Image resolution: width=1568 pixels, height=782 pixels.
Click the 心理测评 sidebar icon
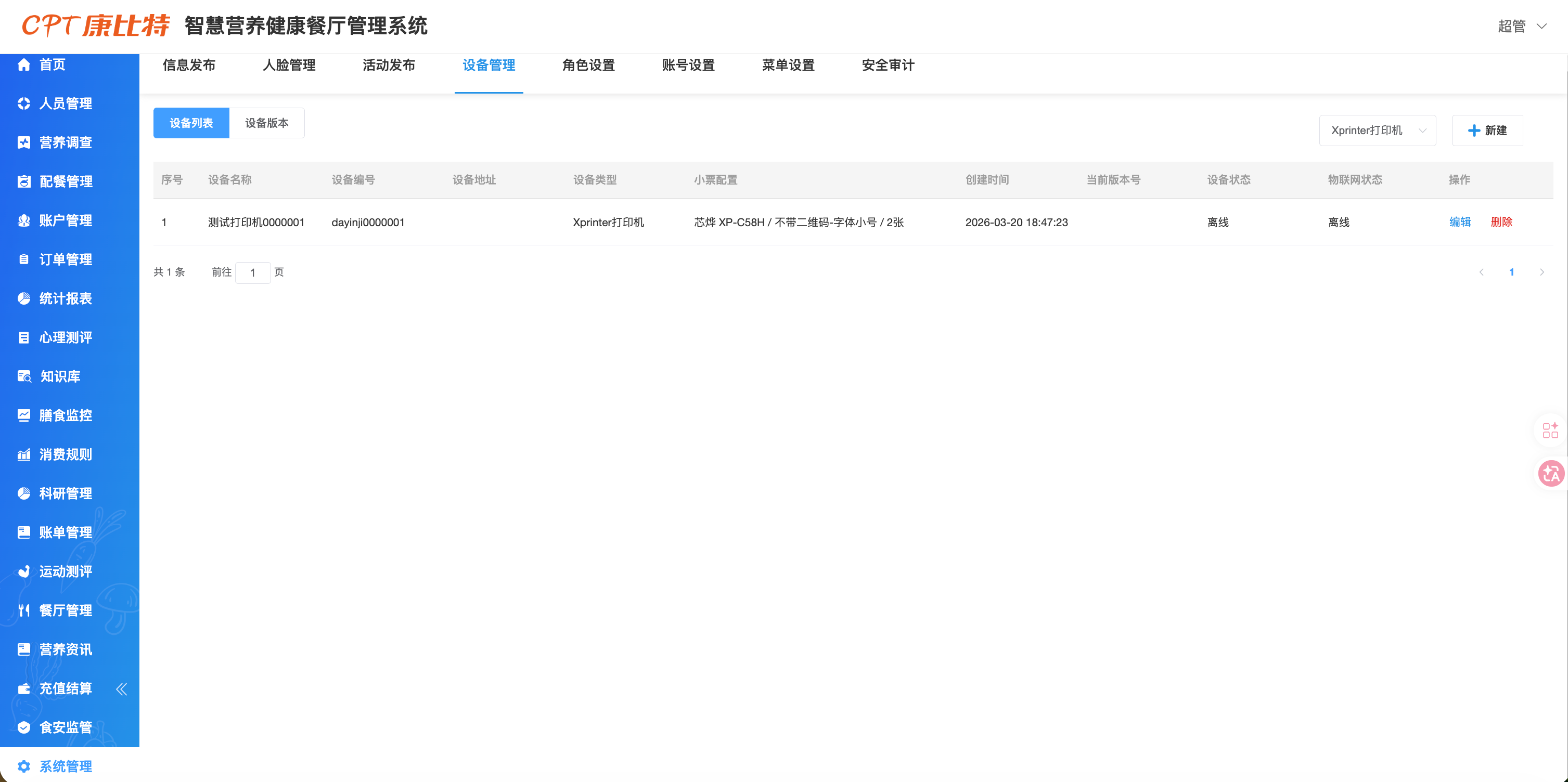click(24, 337)
